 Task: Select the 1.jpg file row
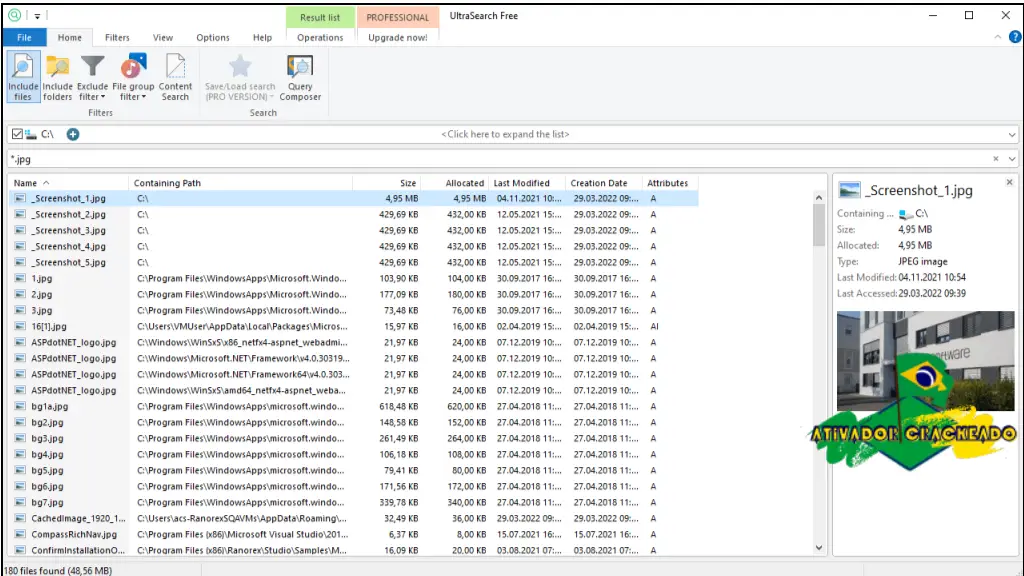tap(353, 278)
